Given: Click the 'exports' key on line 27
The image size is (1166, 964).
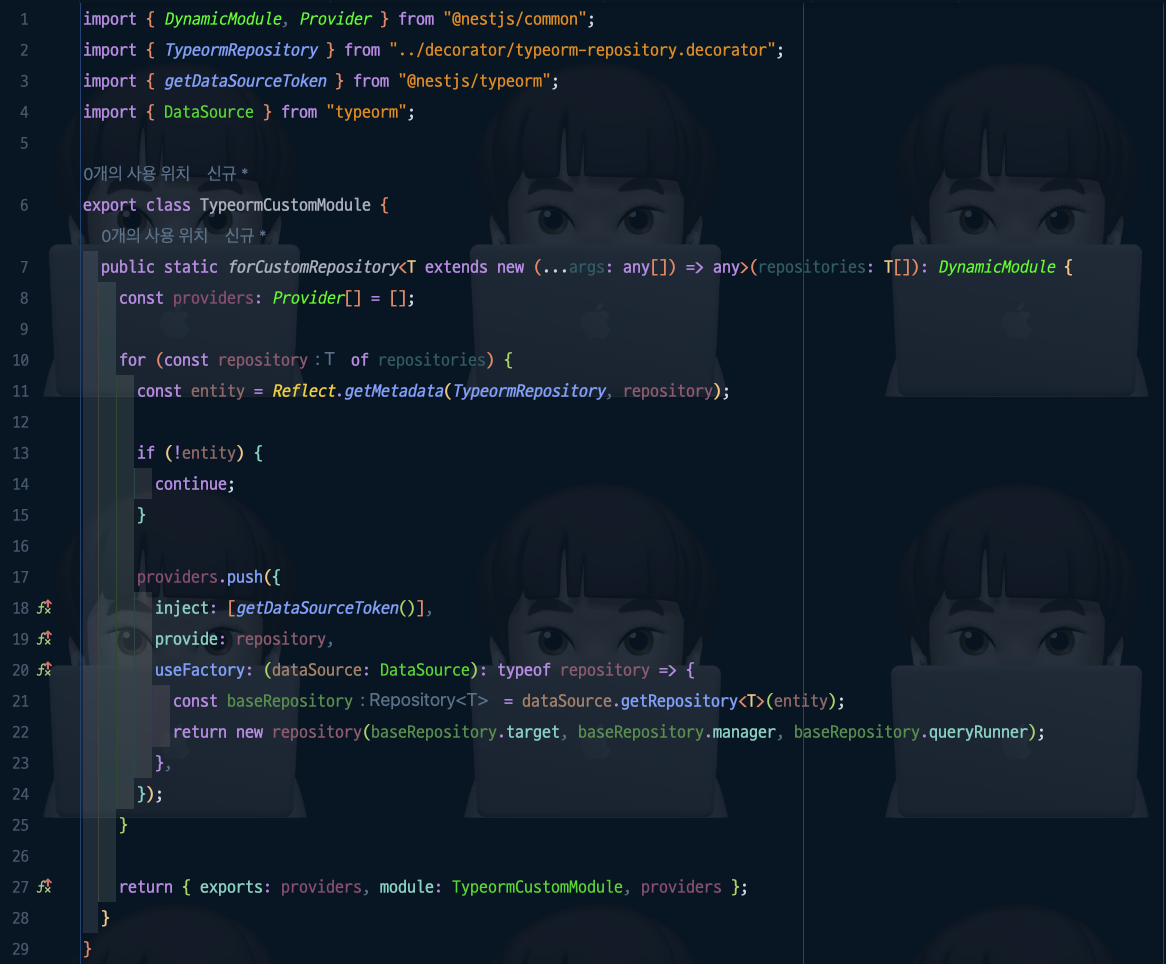Looking at the screenshot, I should pos(231,887).
